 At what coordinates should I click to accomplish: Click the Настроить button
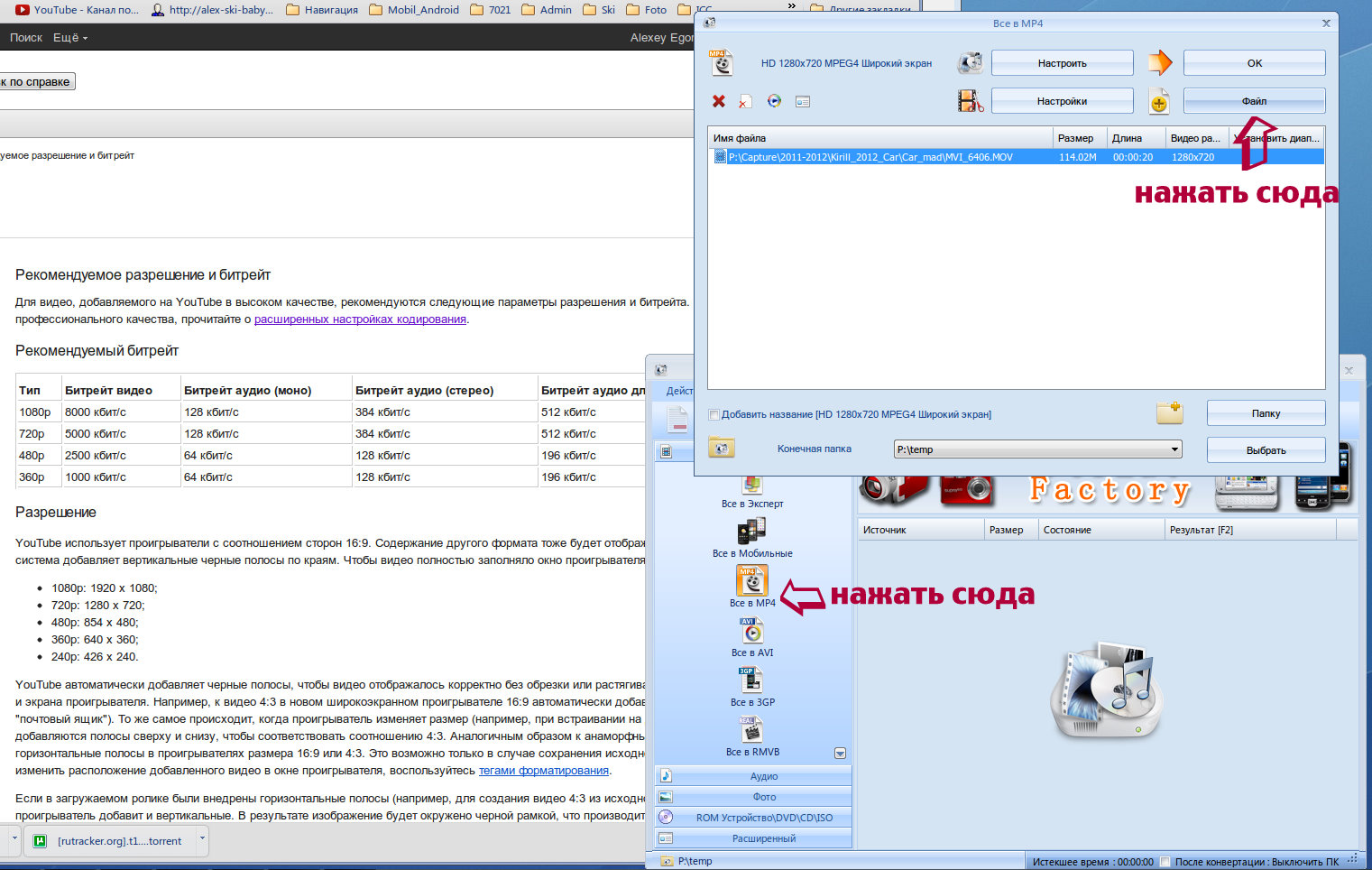tap(1062, 63)
